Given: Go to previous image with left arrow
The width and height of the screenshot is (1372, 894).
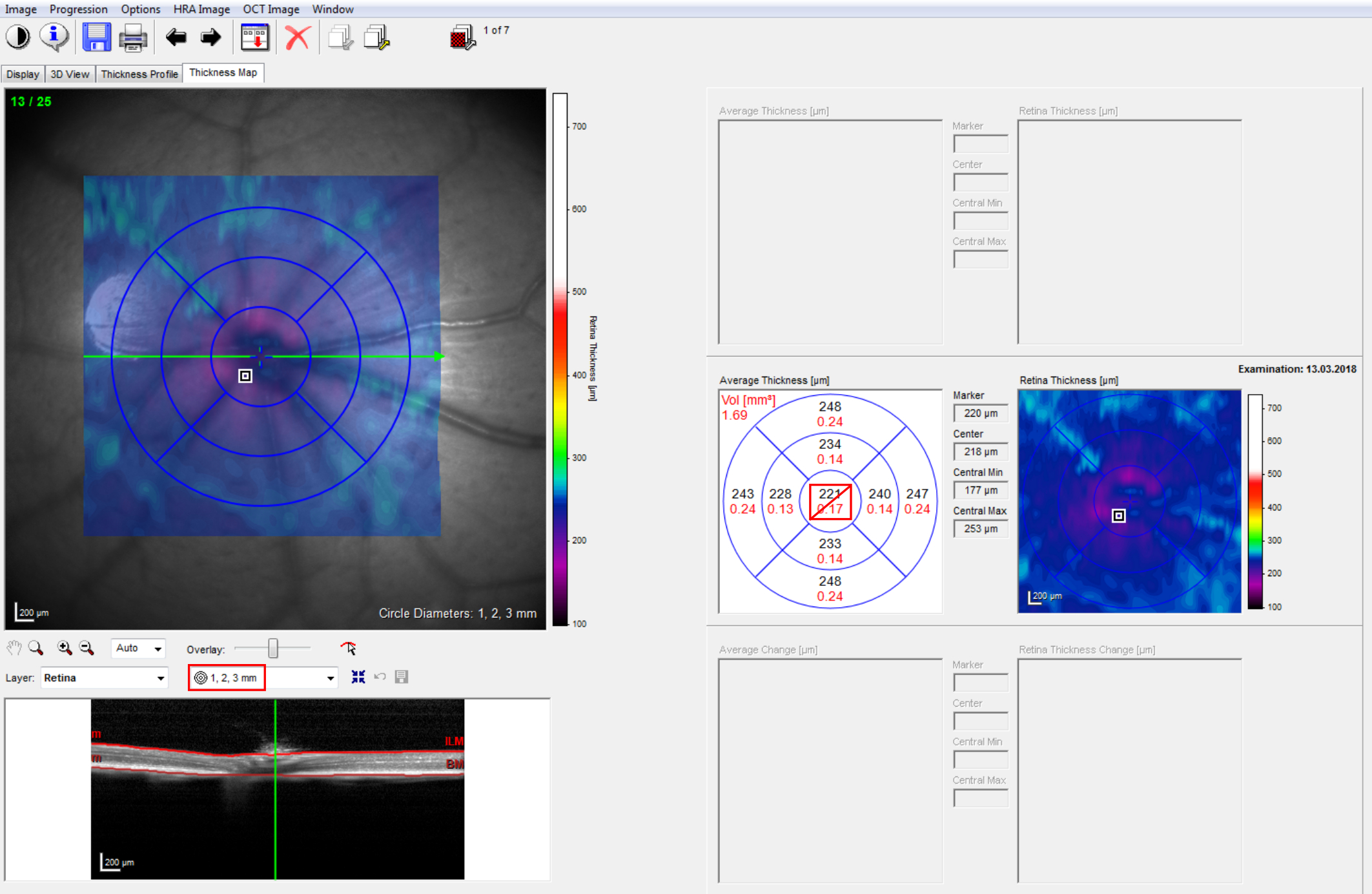Looking at the screenshot, I should coord(176,37).
